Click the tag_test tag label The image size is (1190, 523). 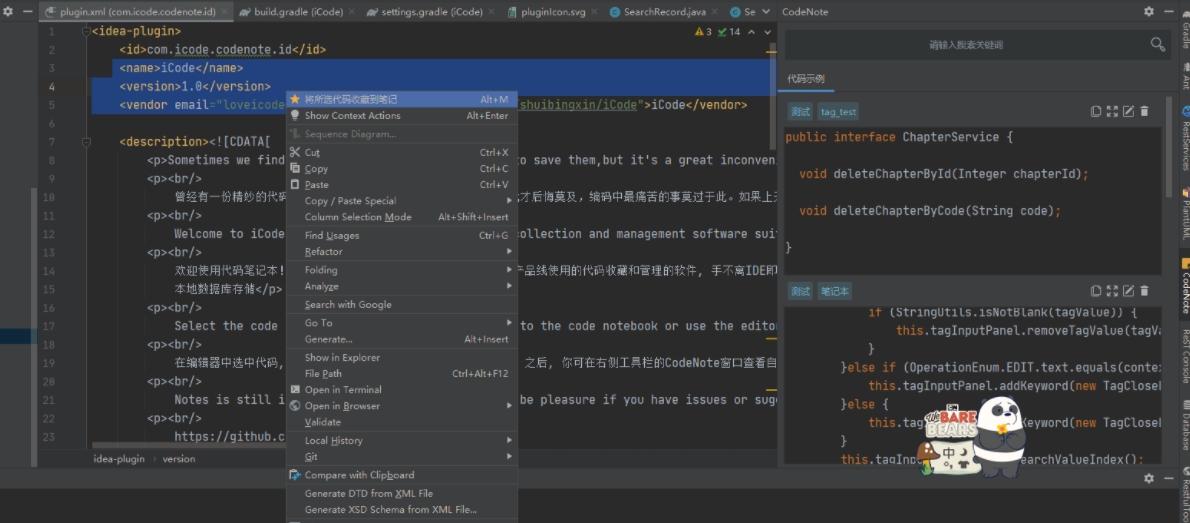[838, 112]
